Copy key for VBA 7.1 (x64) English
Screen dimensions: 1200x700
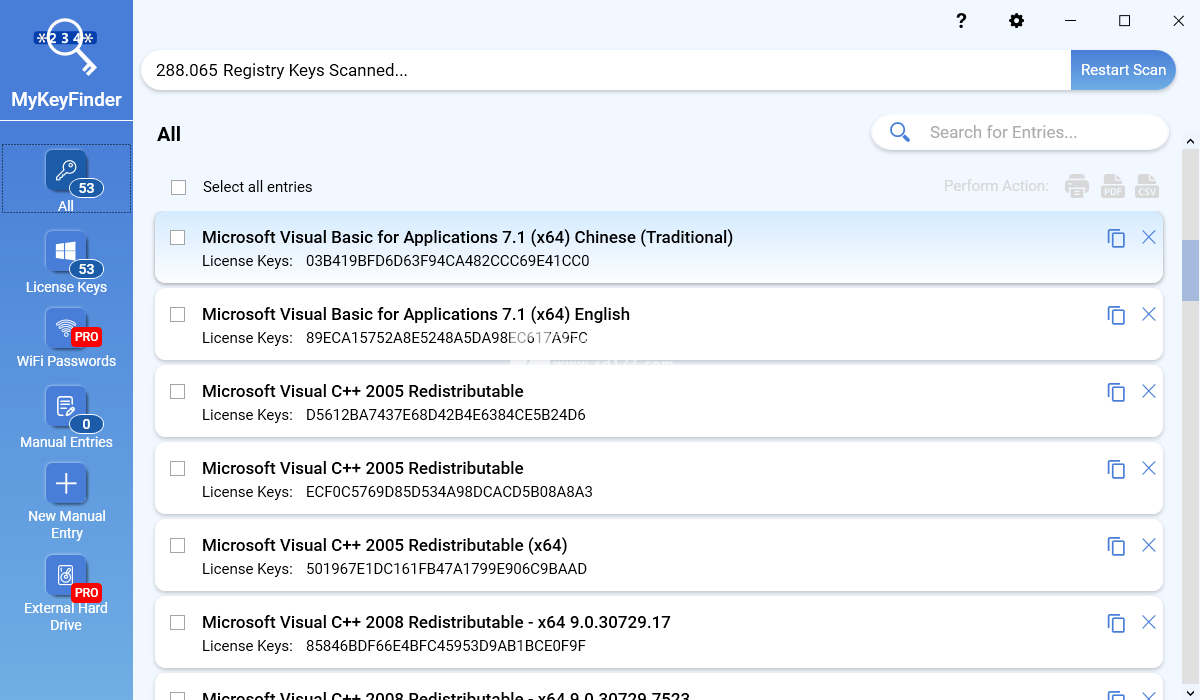coord(1116,315)
